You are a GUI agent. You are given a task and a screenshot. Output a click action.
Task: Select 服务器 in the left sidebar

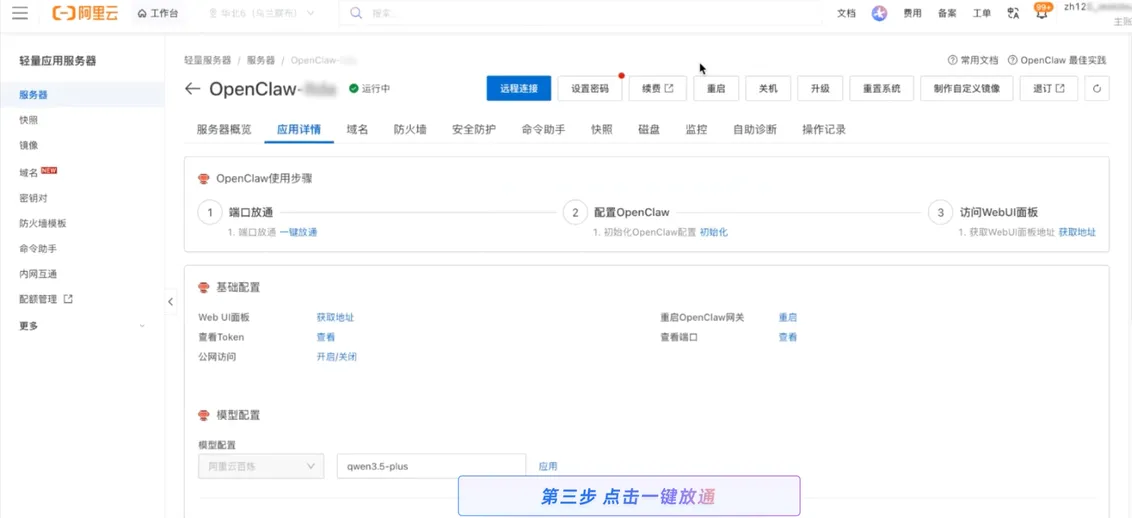coord(33,95)
